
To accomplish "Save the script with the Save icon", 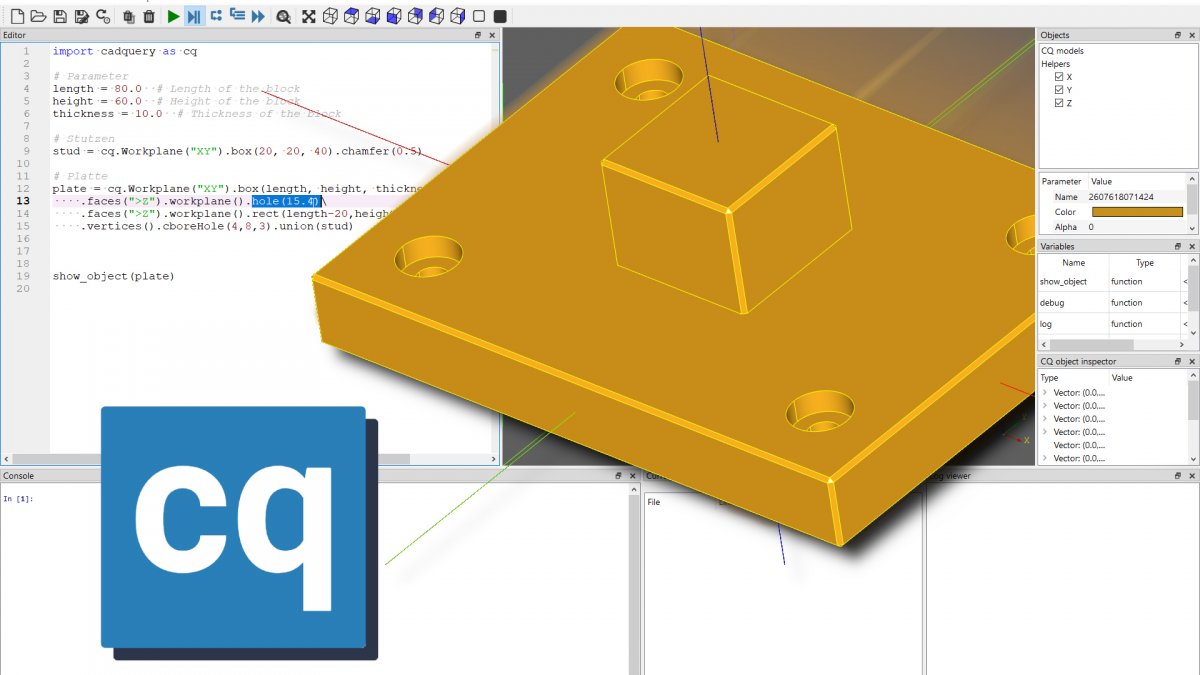I will click(62, 16).
